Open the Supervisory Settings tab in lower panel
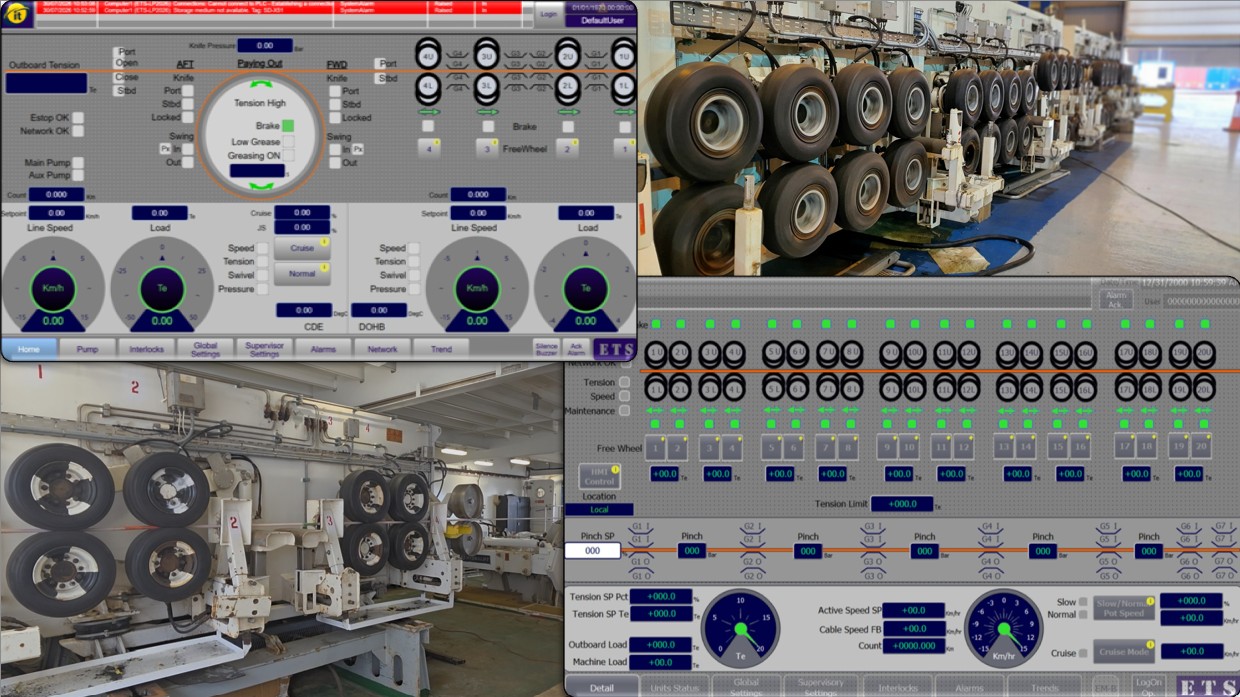 click(x=820, y=687)
